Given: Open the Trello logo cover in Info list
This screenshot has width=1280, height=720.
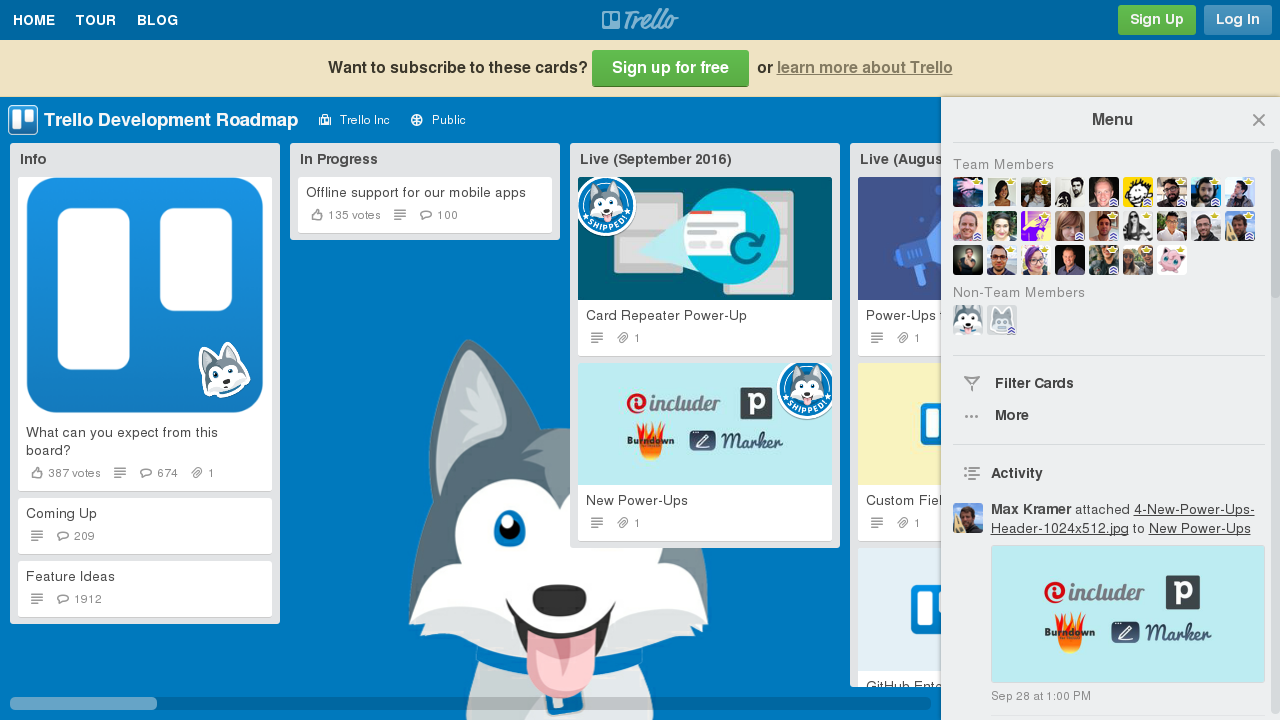Looking at the screenshot, I should [x=145, y=295].
